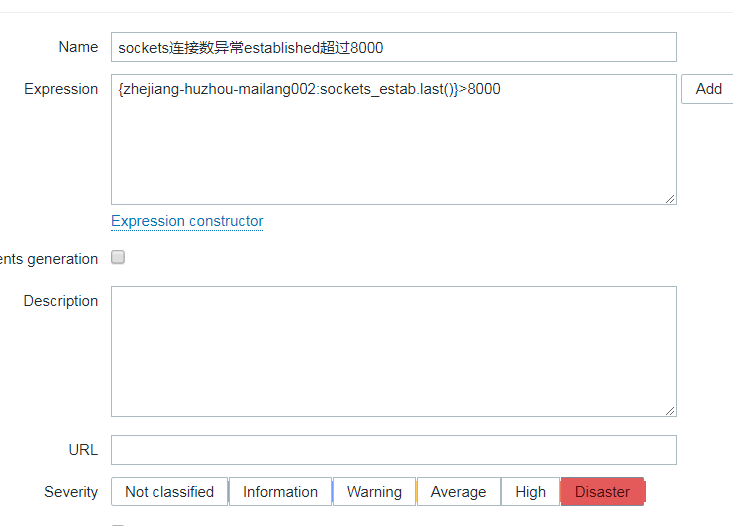Toggle the events generation checkbox

(x=118, y=257)
